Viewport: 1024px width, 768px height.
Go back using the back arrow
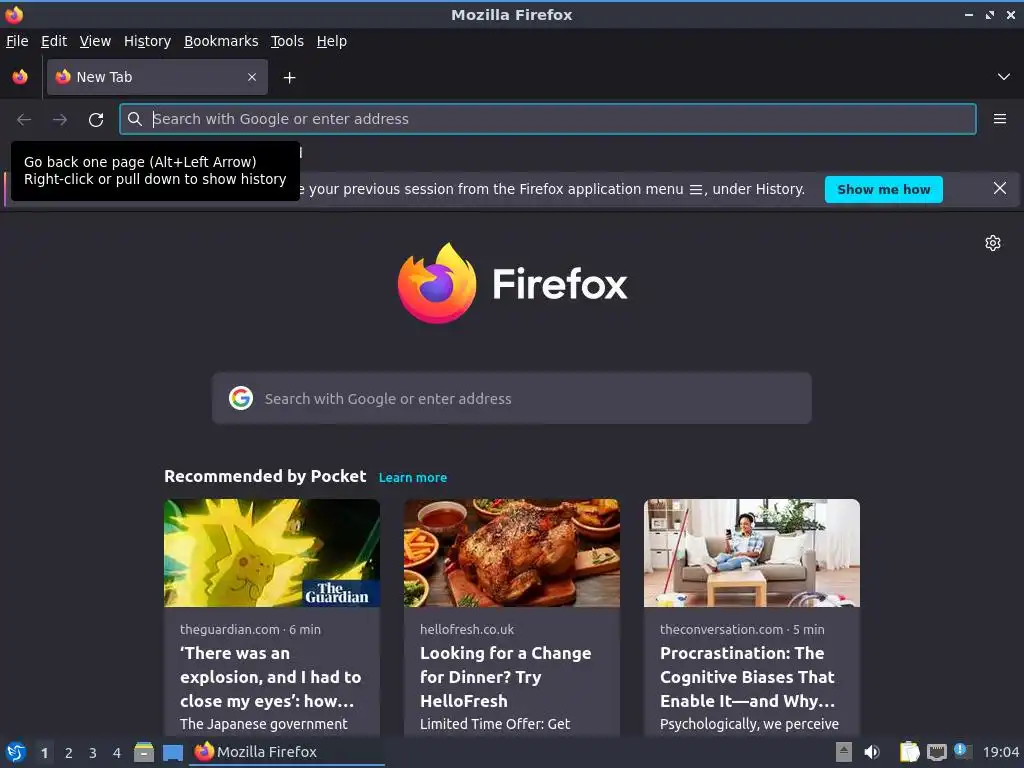24,120
